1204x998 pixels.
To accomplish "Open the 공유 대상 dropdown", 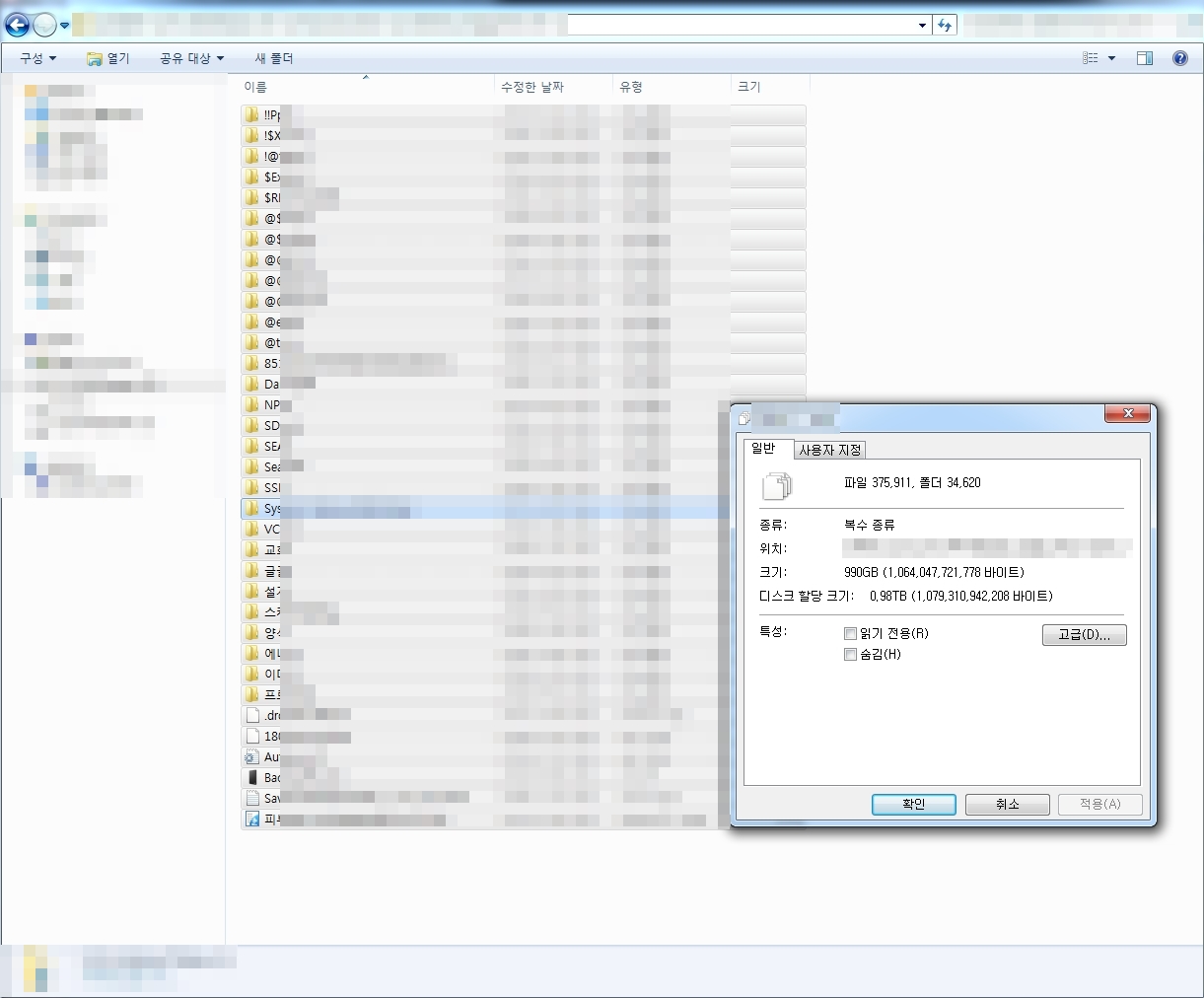I will pyautogui.click(x=191, y=58).
